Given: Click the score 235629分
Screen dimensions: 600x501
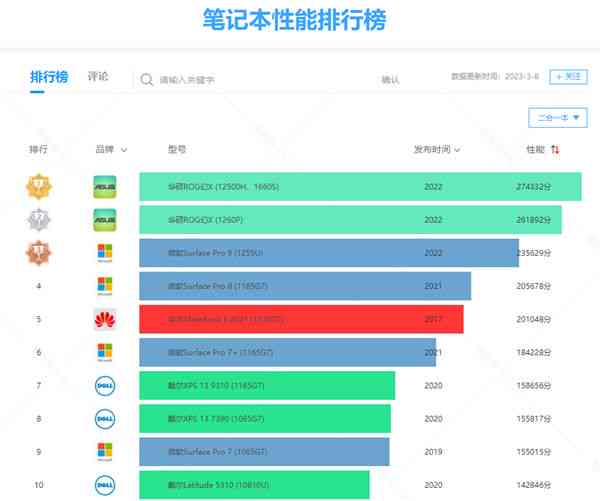Looking at the screenshot, I should 533,253.
